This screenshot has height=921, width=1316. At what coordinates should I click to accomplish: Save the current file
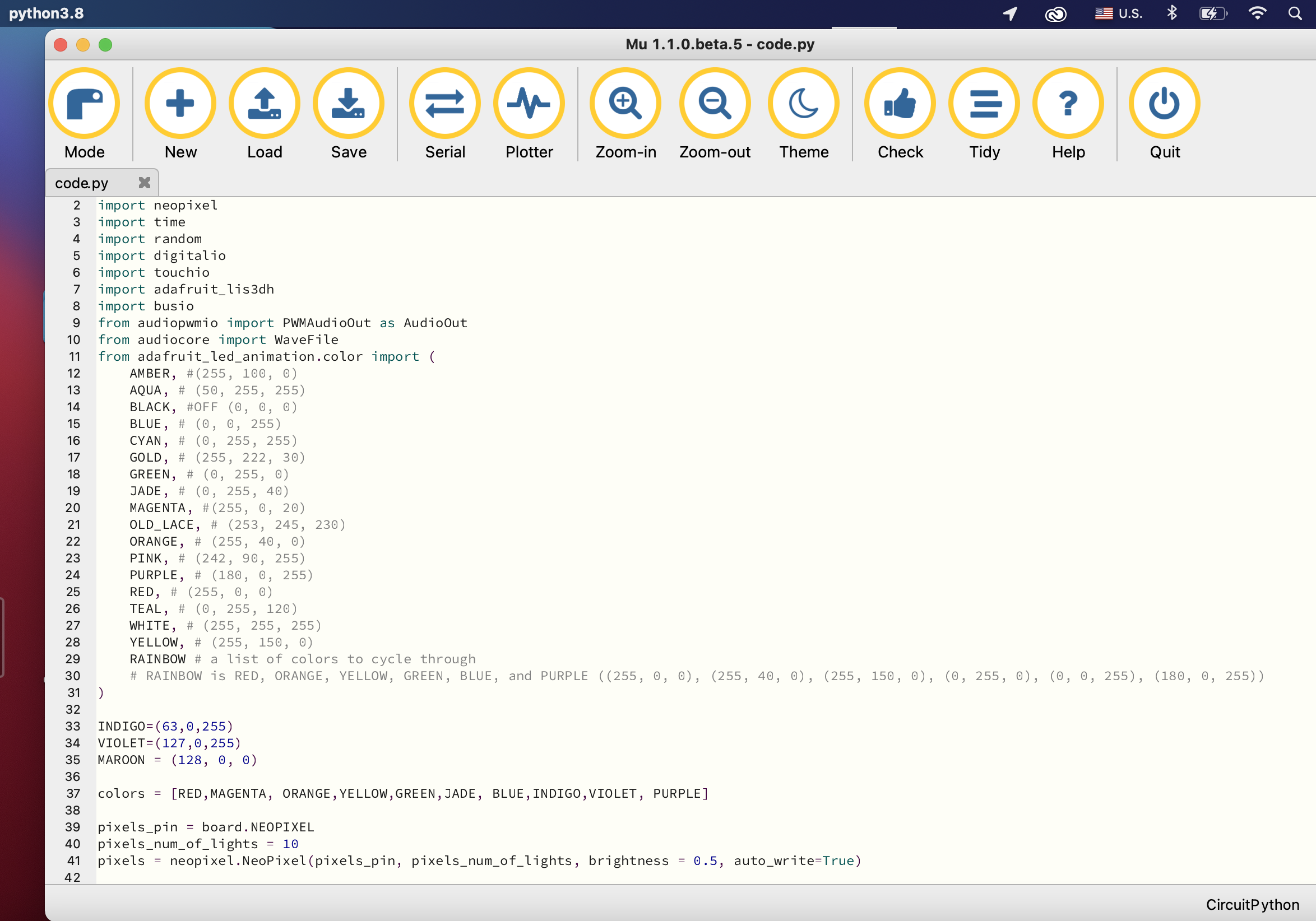[349, 114]
